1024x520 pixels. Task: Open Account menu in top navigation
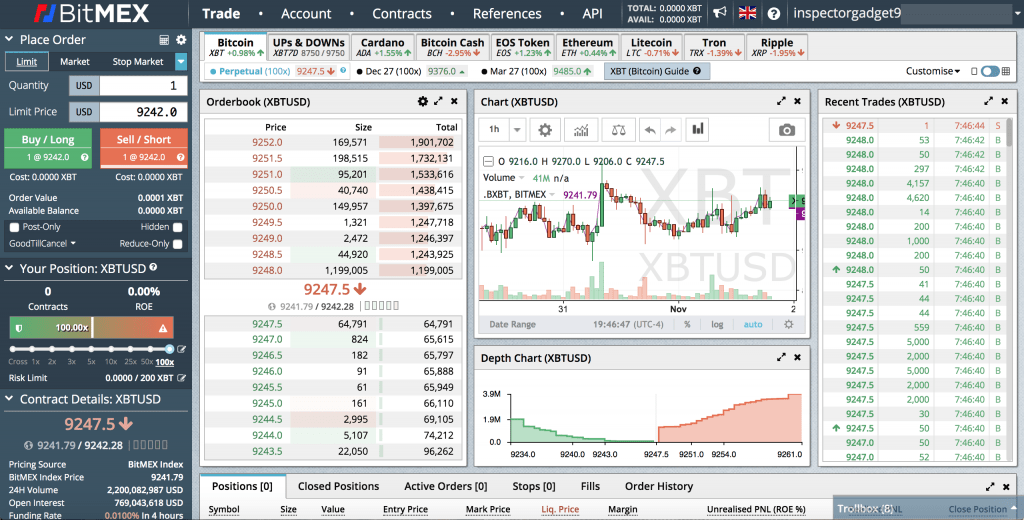pyautogui.click(x=306, y=14)
